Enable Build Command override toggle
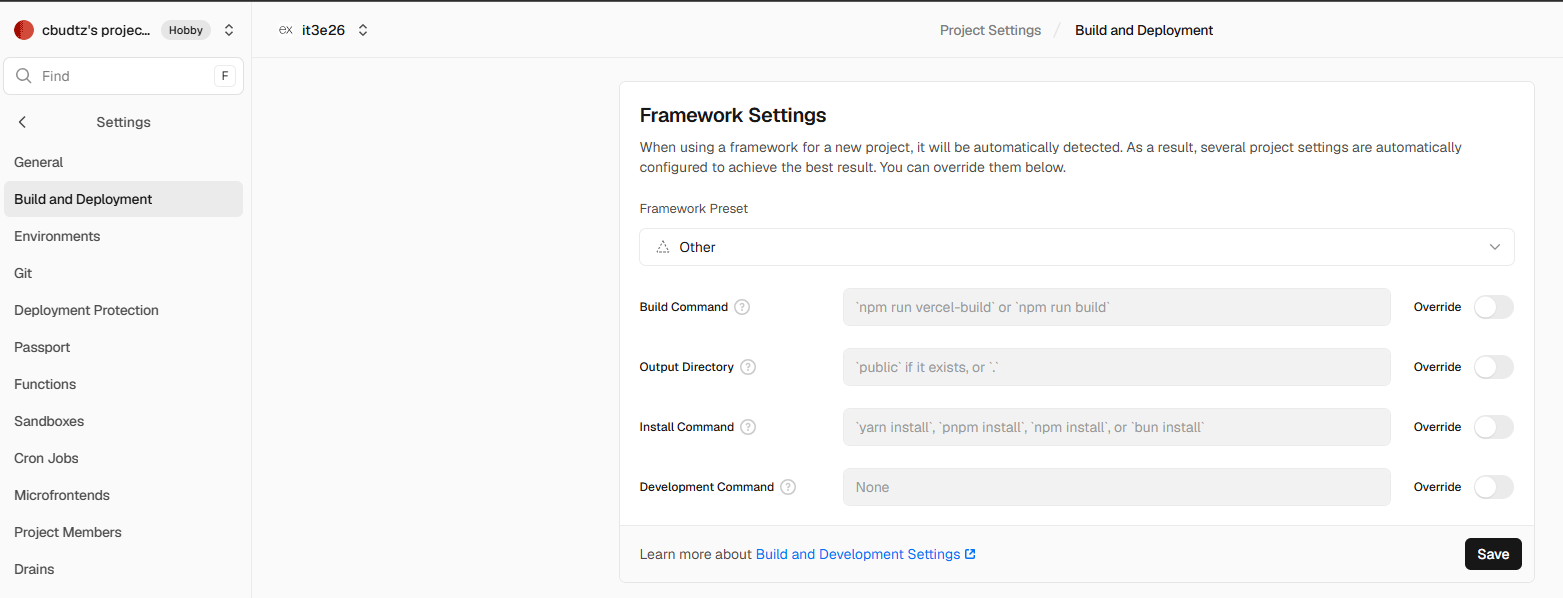 [1494, 307]
